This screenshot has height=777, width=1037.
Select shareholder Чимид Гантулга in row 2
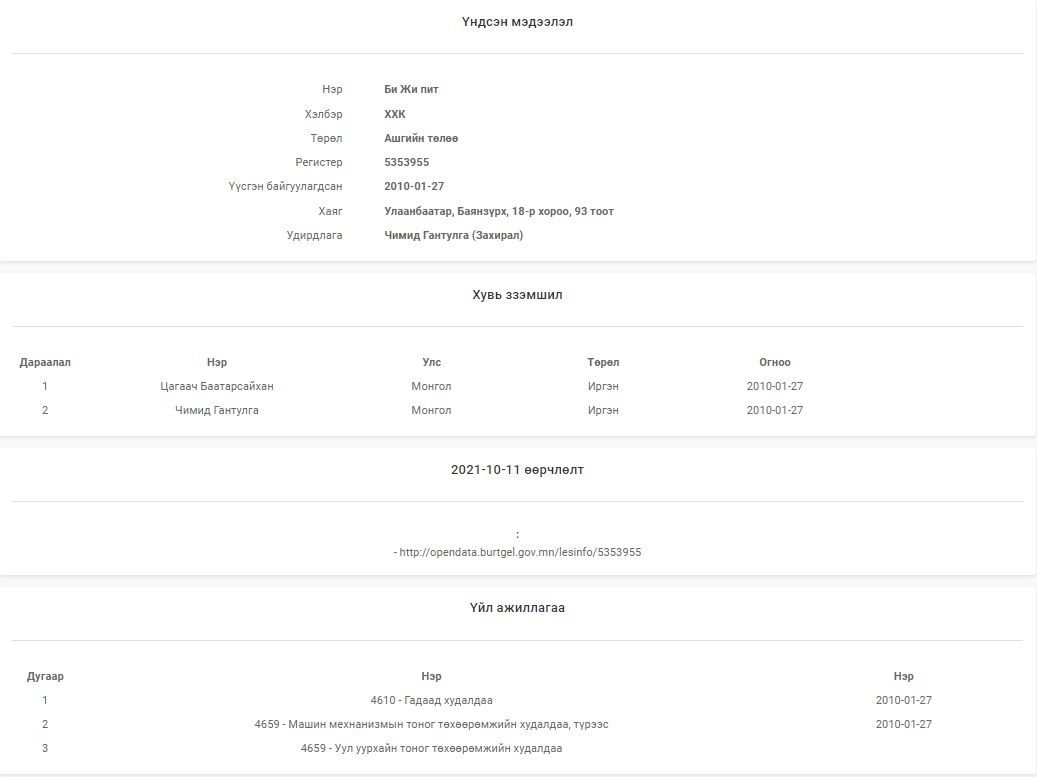pos(216,410)
